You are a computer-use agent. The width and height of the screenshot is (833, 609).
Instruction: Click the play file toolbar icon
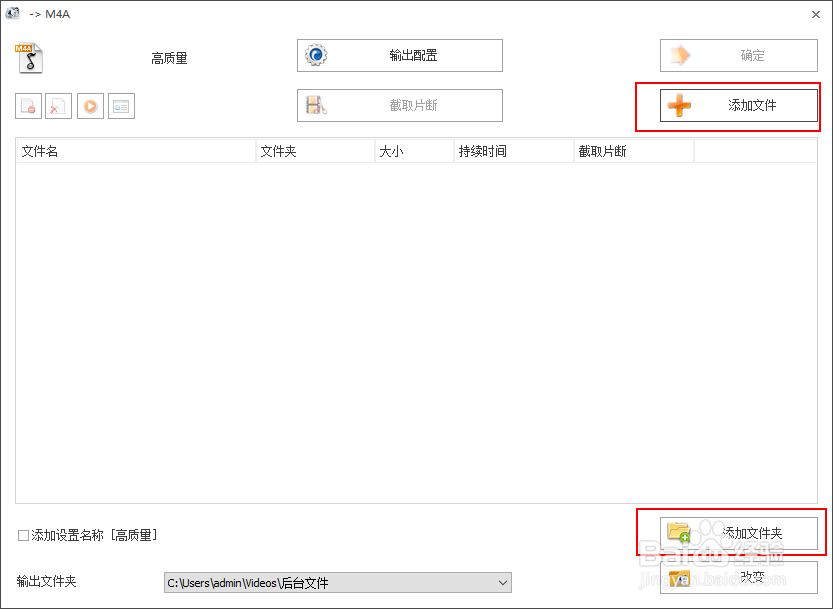pos(90,106)
